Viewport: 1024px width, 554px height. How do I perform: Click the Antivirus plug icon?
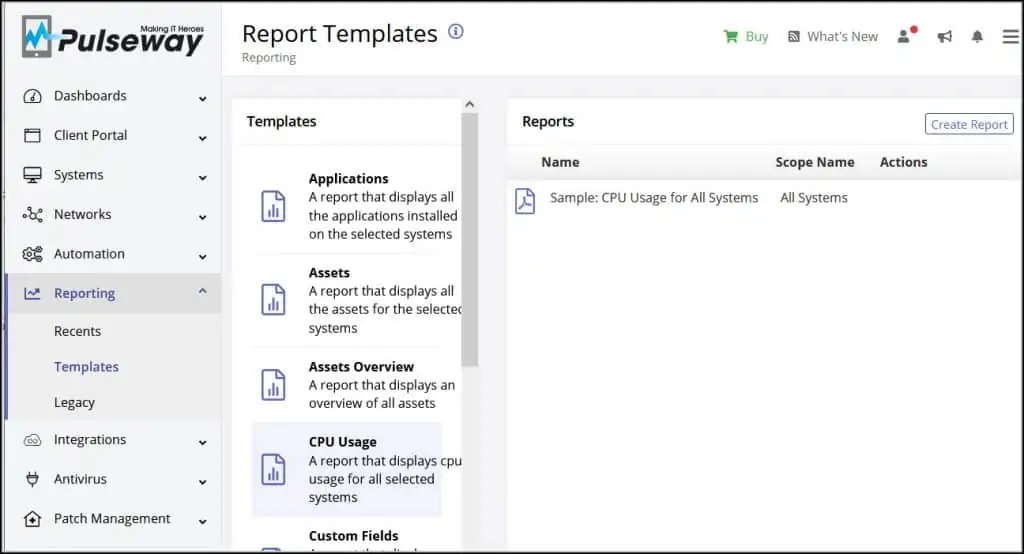point(32,480)
